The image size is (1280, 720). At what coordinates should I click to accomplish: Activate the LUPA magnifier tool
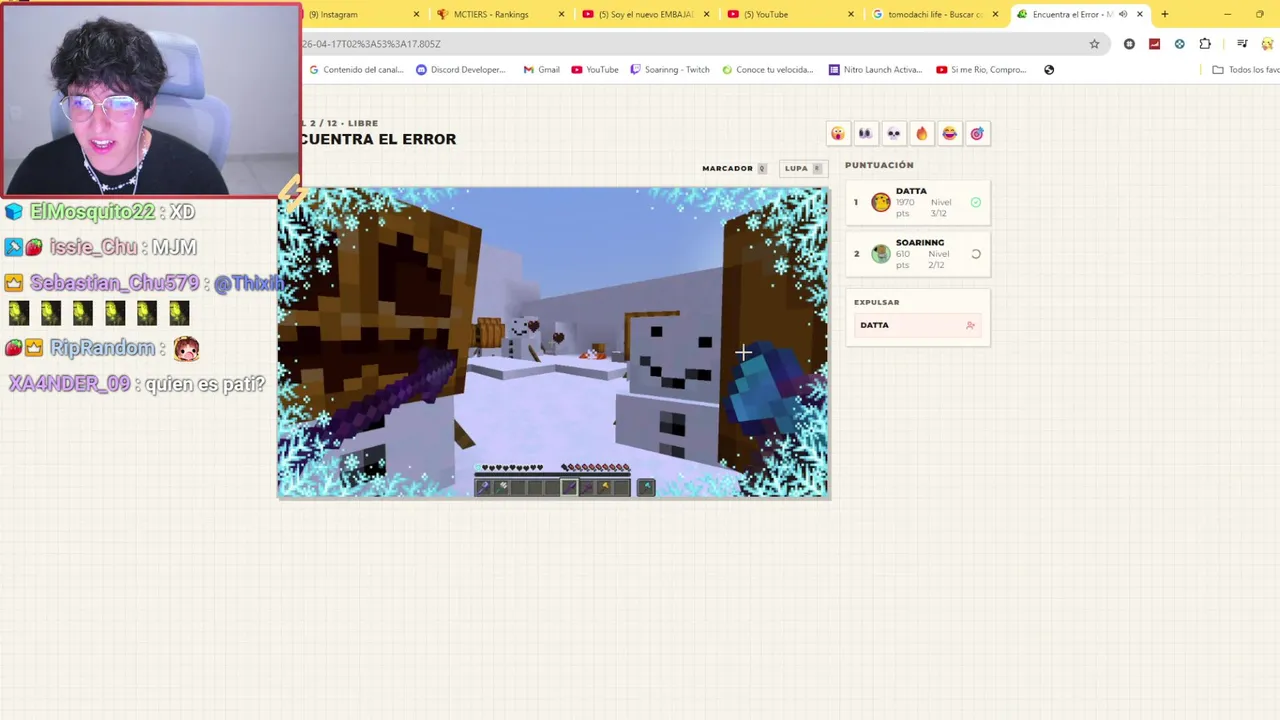point(803,168)
